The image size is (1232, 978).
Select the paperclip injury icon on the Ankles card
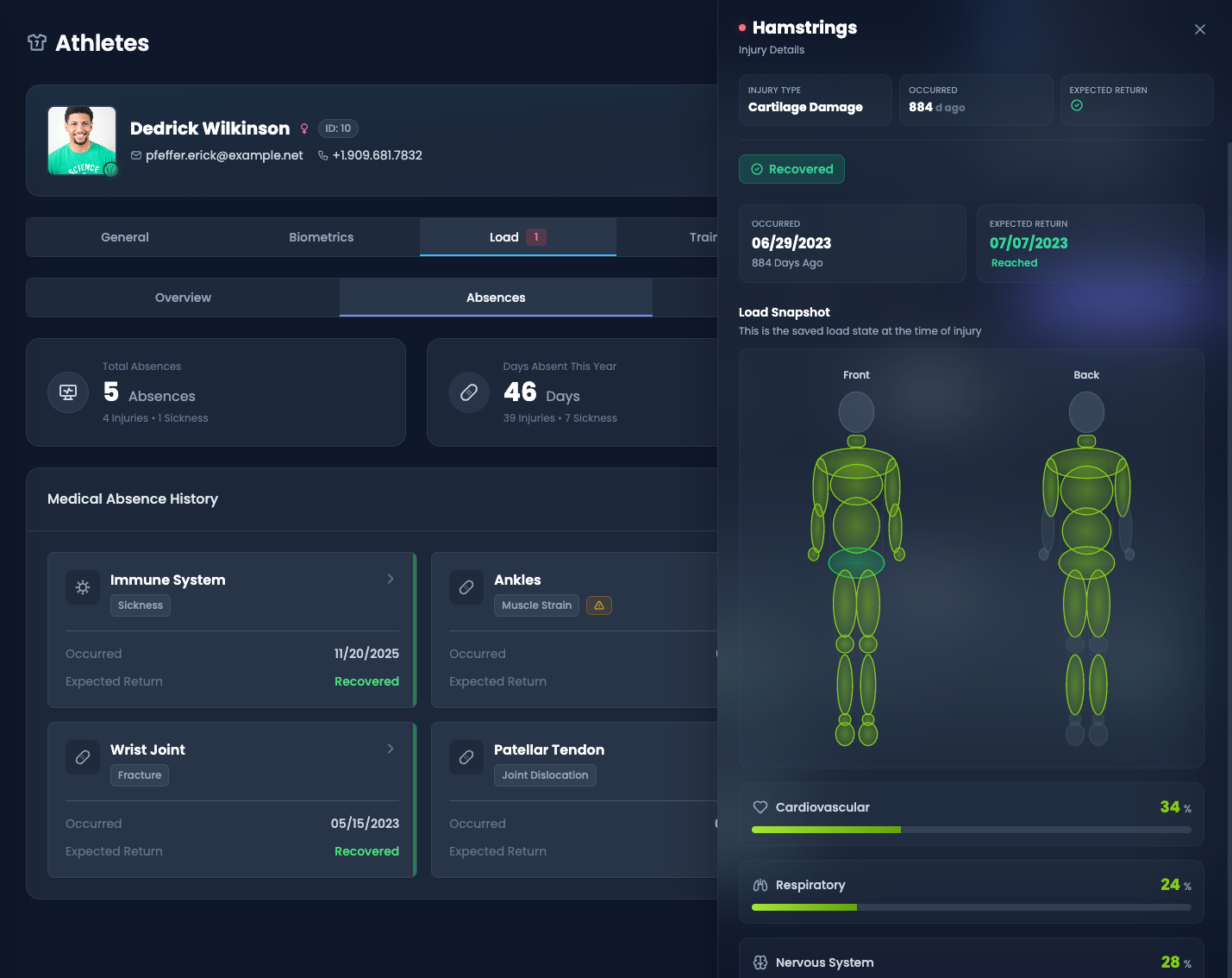(466, 586)
